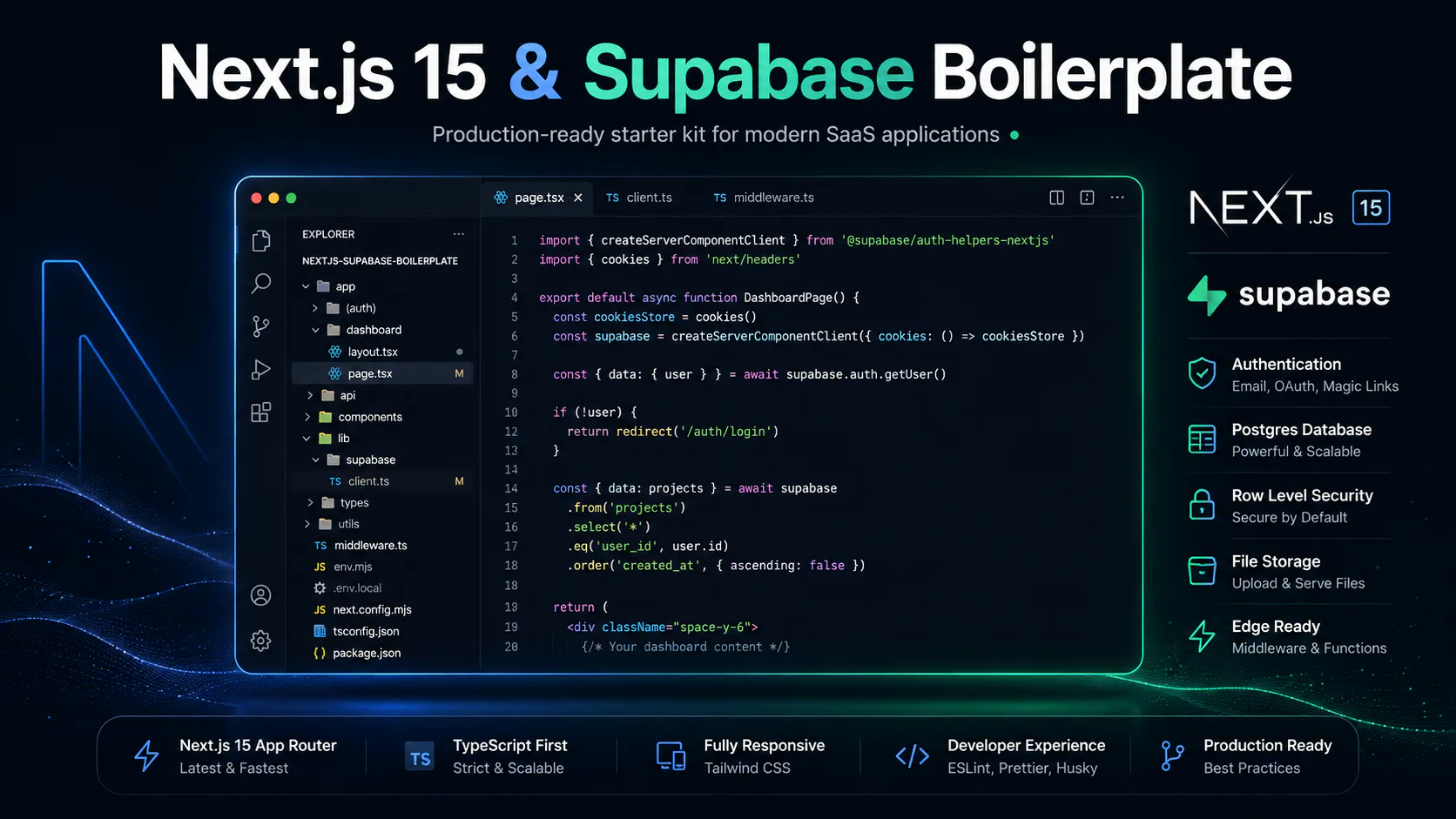The width and height of the screenshot is (1456, 819).
Task: Select page.tsx in the file tree
Action: coord(383,373)
